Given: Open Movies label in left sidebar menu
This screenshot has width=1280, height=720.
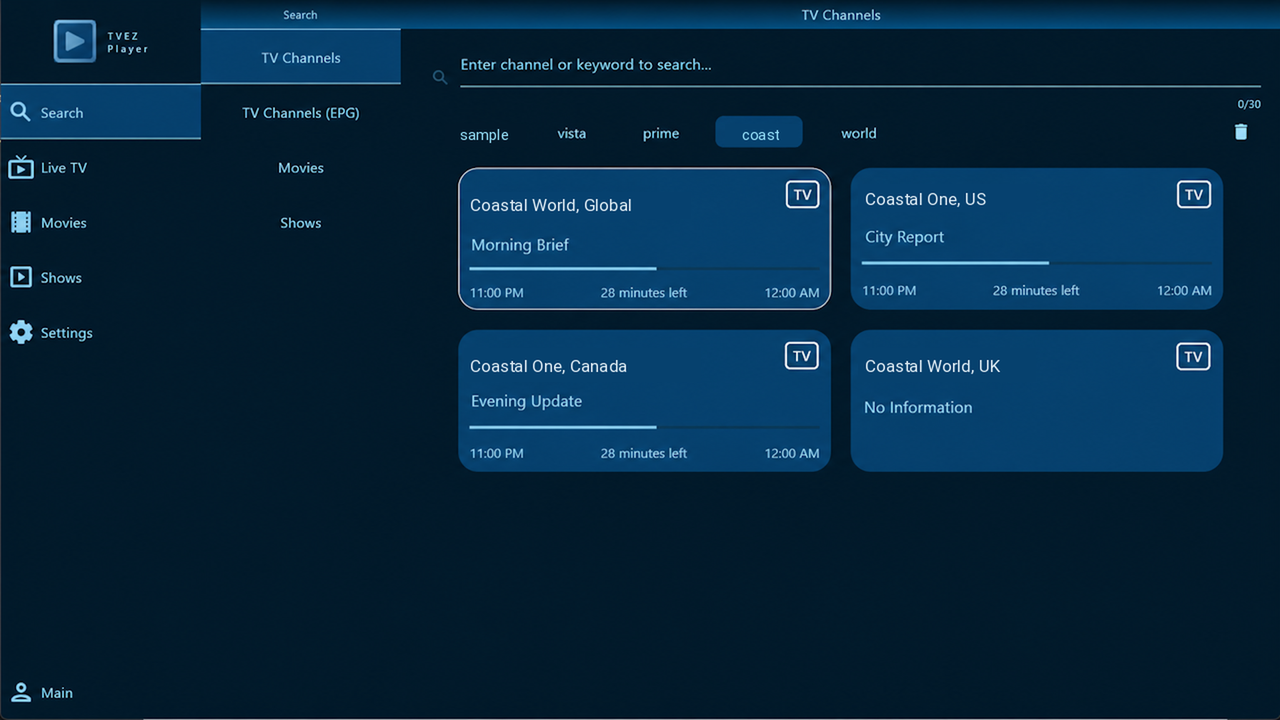Looking at the screenshot, I should click(x=64, y=222).
